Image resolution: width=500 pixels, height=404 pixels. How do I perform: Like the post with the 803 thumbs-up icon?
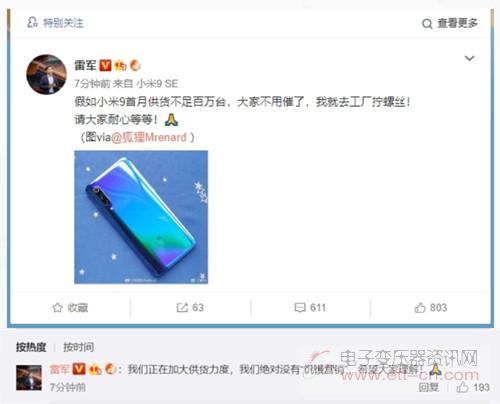coord(420,307)
